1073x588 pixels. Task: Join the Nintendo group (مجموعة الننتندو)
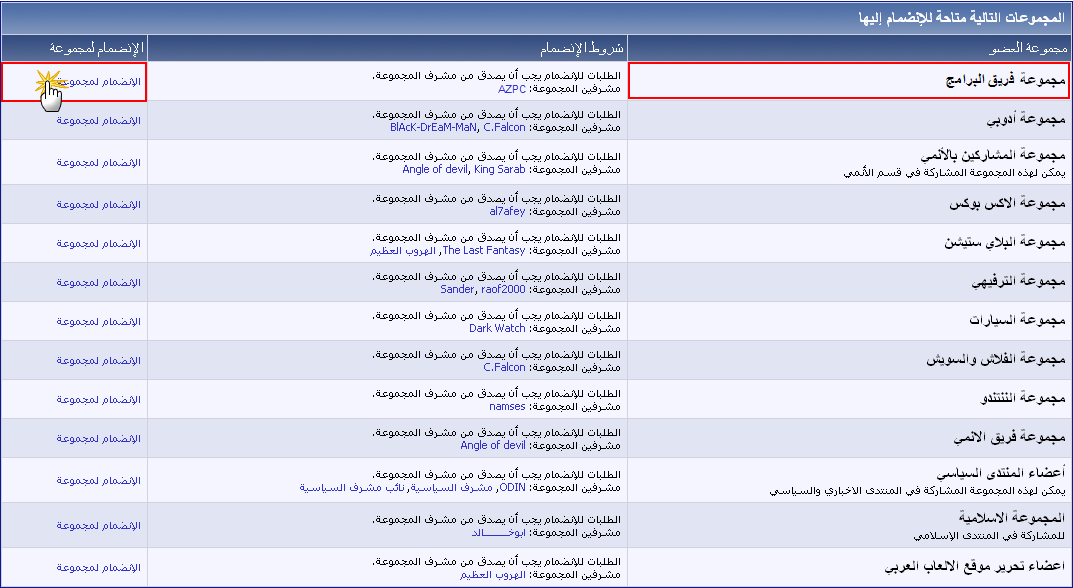coord(98,399)
